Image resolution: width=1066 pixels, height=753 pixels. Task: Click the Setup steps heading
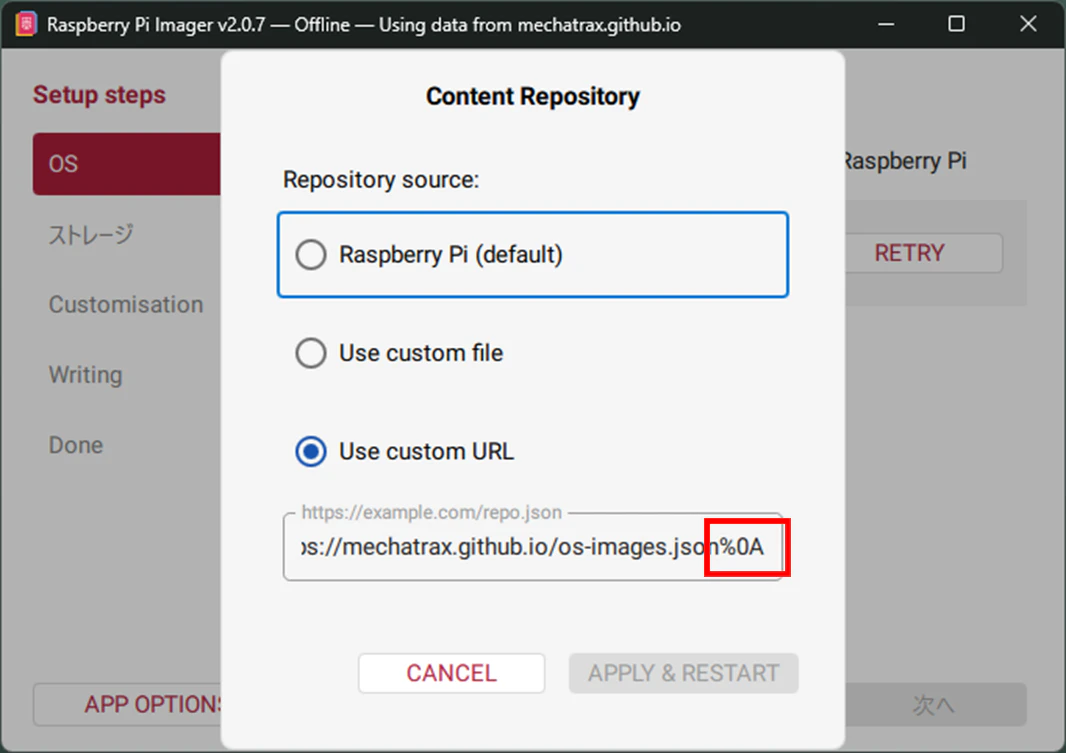coord(99,94)
